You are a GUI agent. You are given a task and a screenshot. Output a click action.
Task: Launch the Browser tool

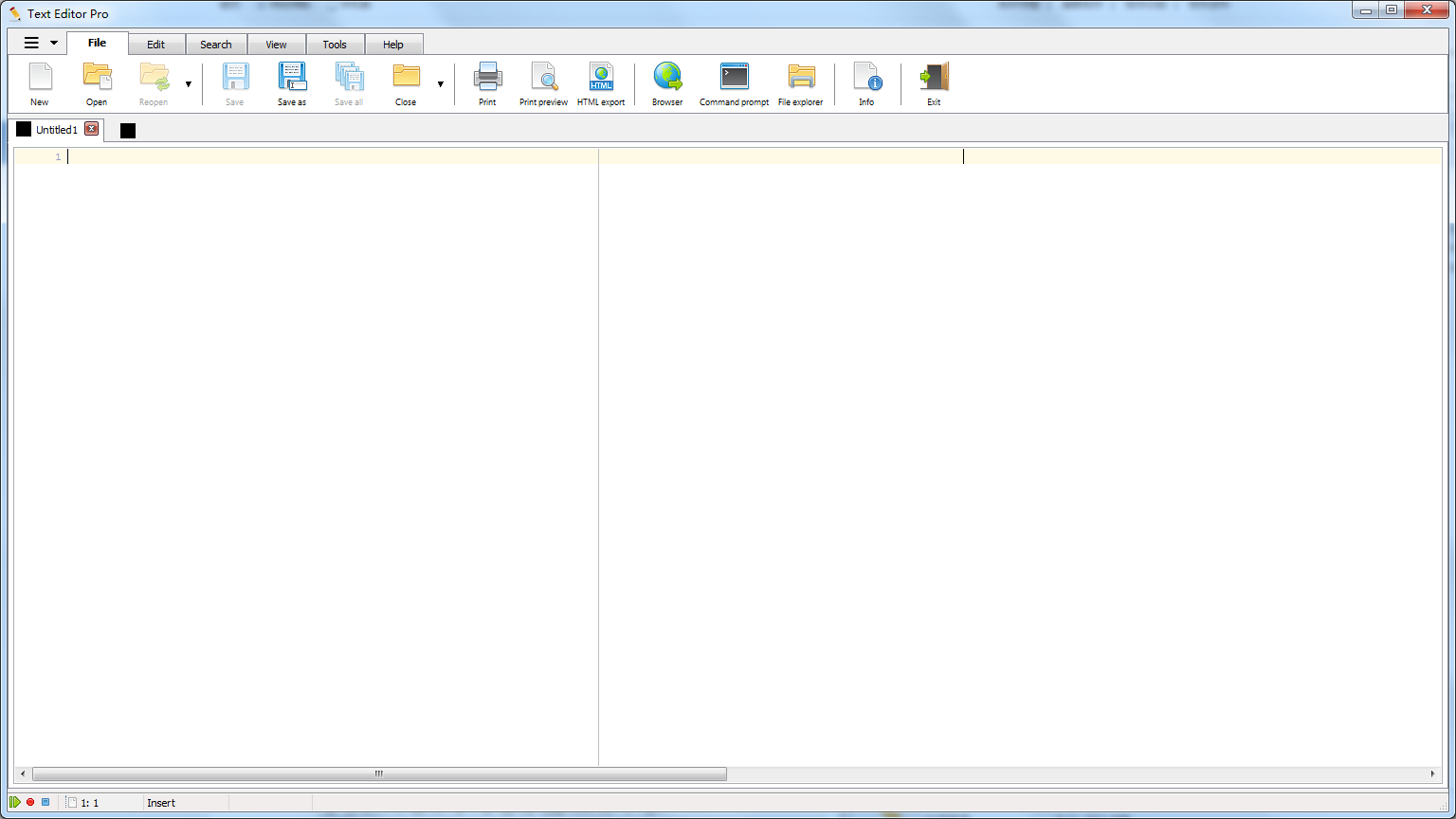(x=667, y=83)
